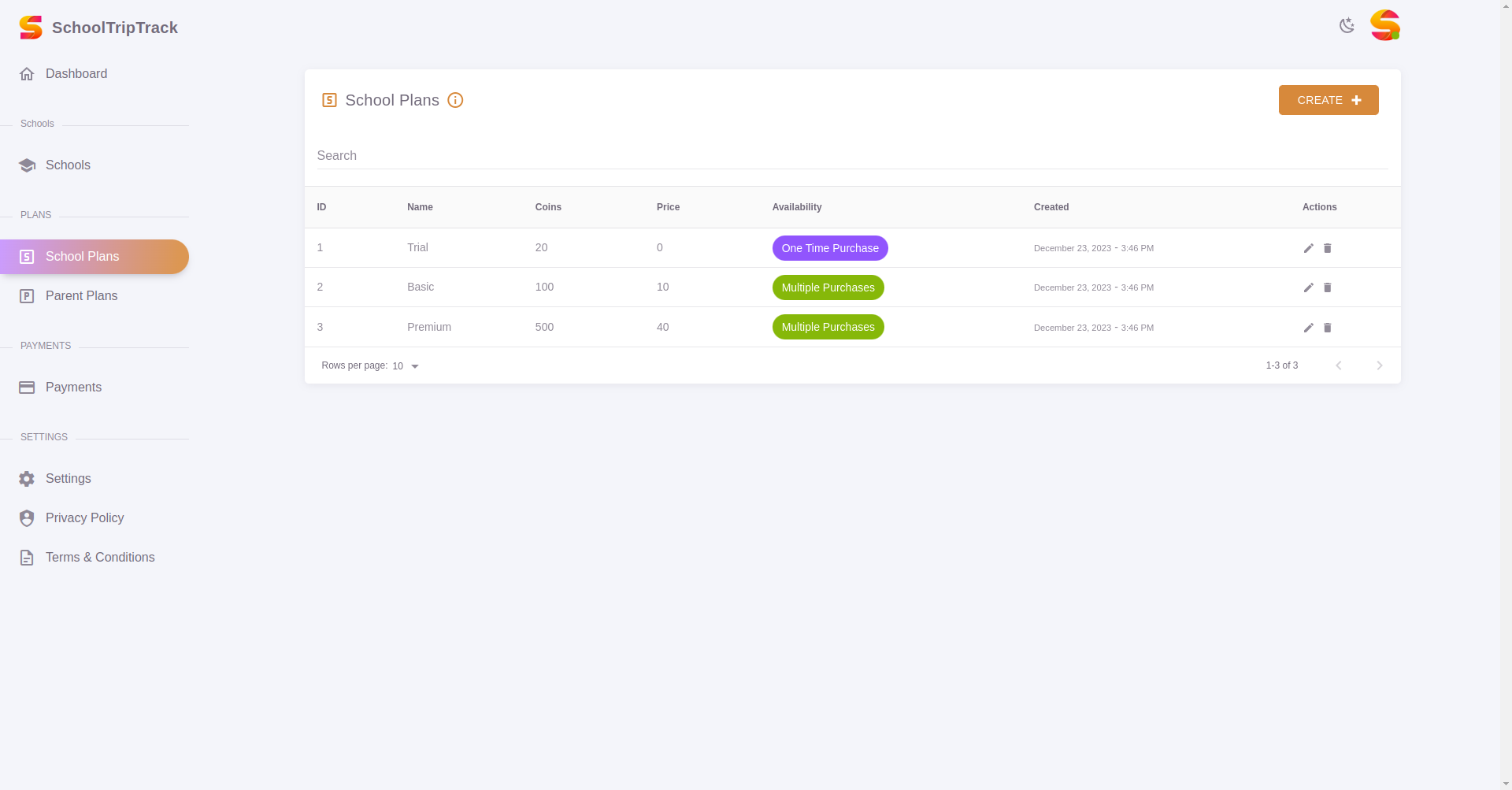The image size is (1512, 790).
Task: Toggle dark mode with the moon icon
Action: (1347, 25)
